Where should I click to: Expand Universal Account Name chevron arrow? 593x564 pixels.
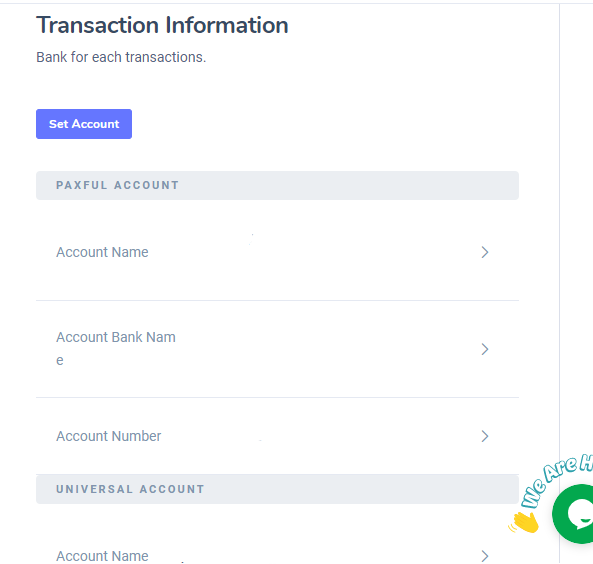(x=485, y=556)
